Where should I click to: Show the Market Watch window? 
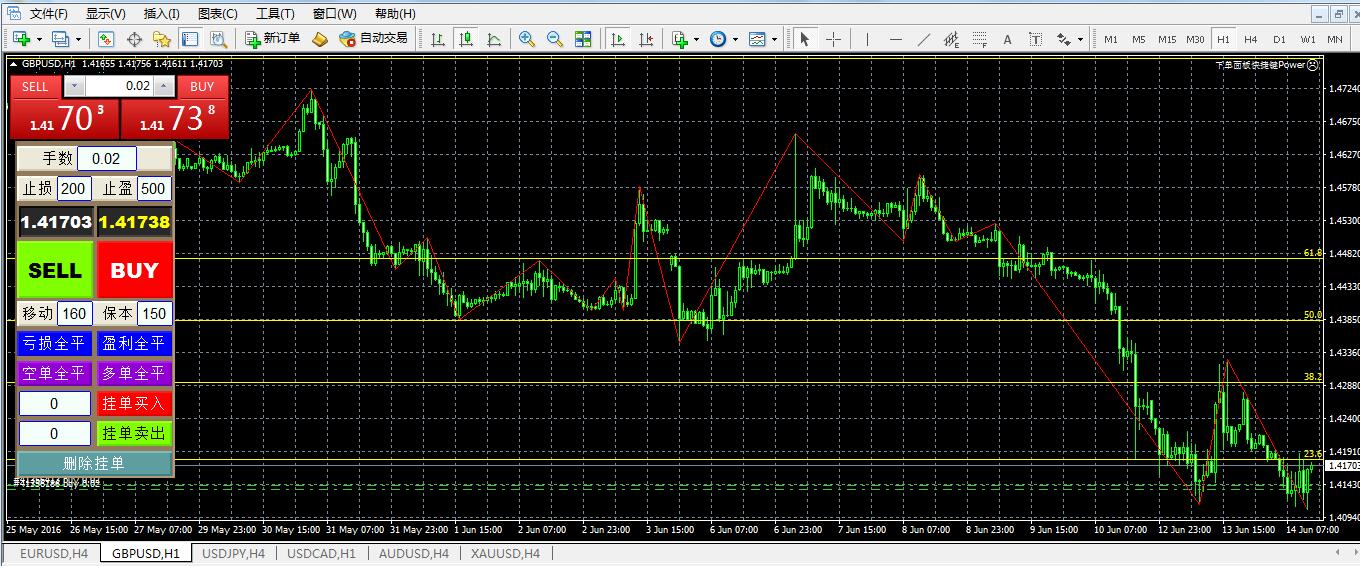coord(106,39)
